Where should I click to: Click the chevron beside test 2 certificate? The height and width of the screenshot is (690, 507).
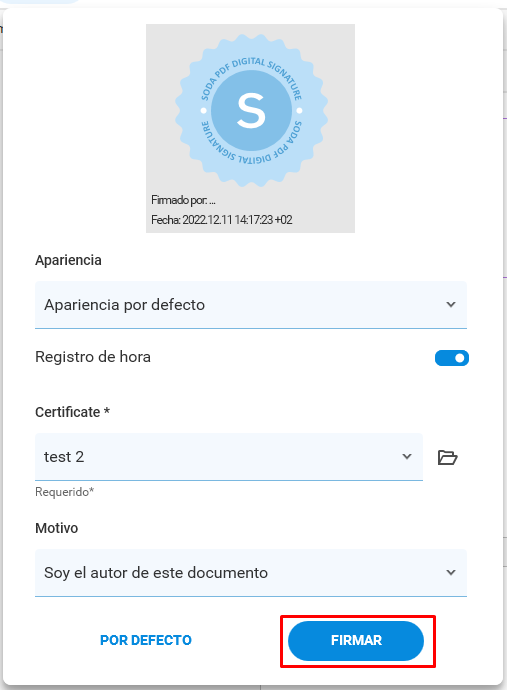pos(407,457)
